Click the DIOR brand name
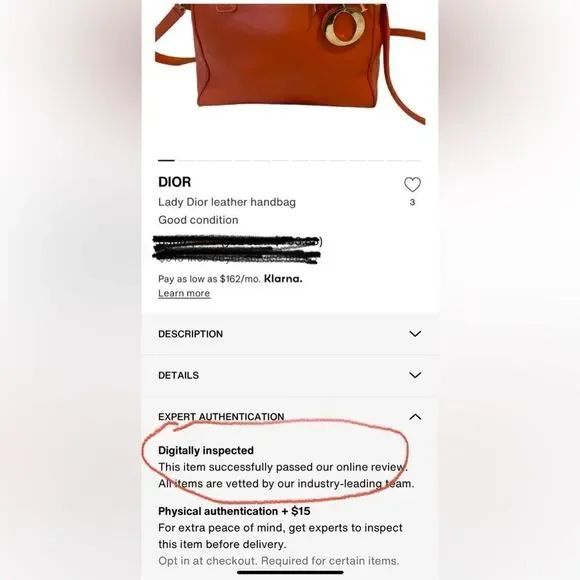580x580 pixels. 175,182
